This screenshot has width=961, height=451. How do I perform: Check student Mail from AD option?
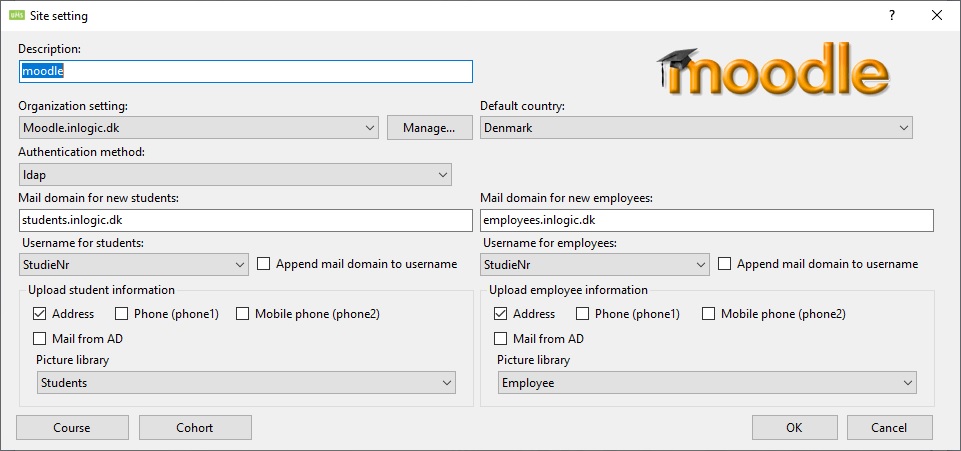(x=40, y=339)
